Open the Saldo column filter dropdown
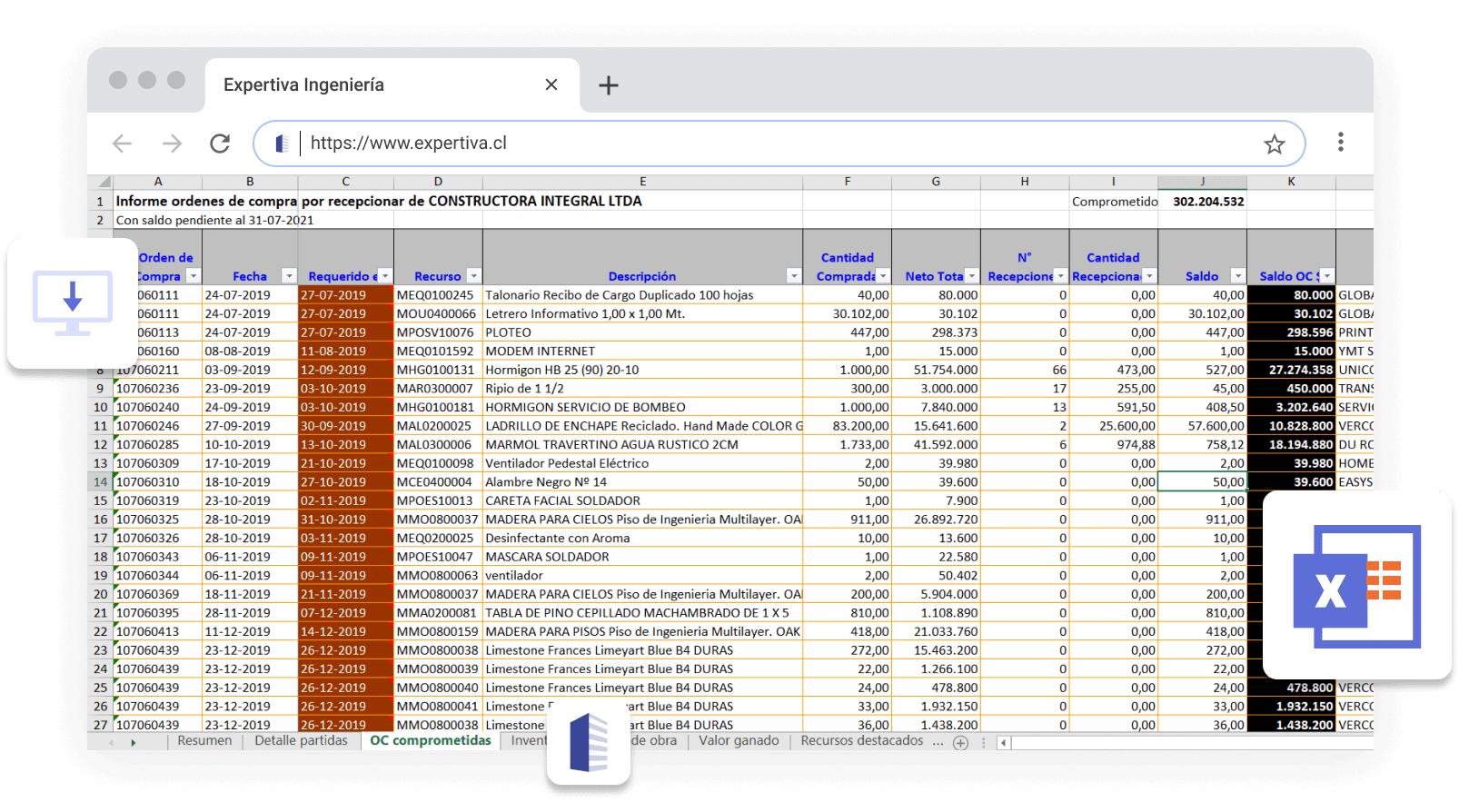 click(x=1236, y=276)
